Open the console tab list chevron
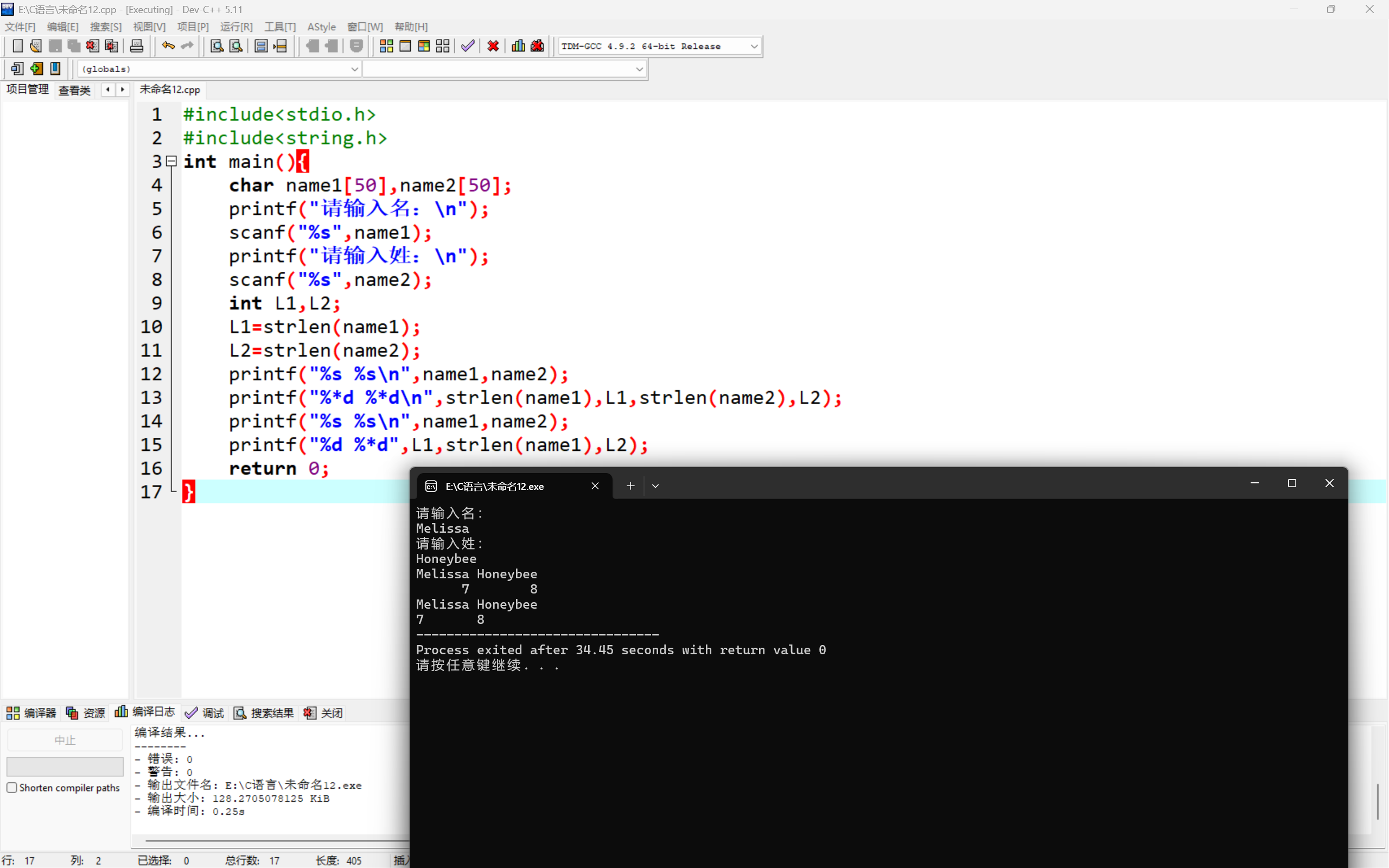The height and width of the screenshot is (868, 1389). tap(655, 486)
